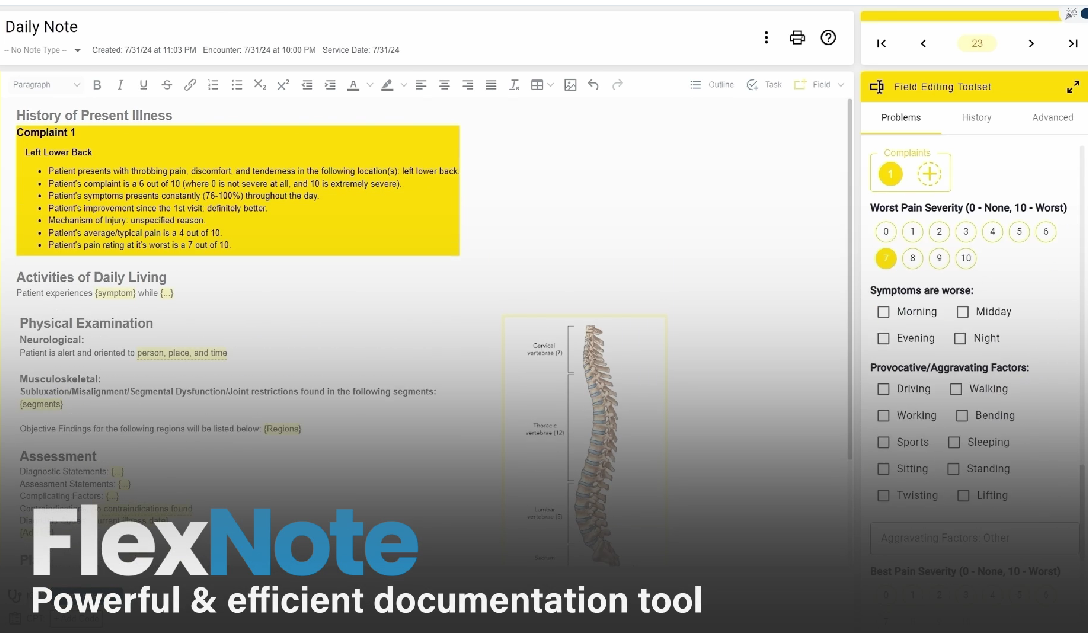Insert a hyperlink using the link icon
This screenshot has height=633, width=1088.
pos(188,85)
